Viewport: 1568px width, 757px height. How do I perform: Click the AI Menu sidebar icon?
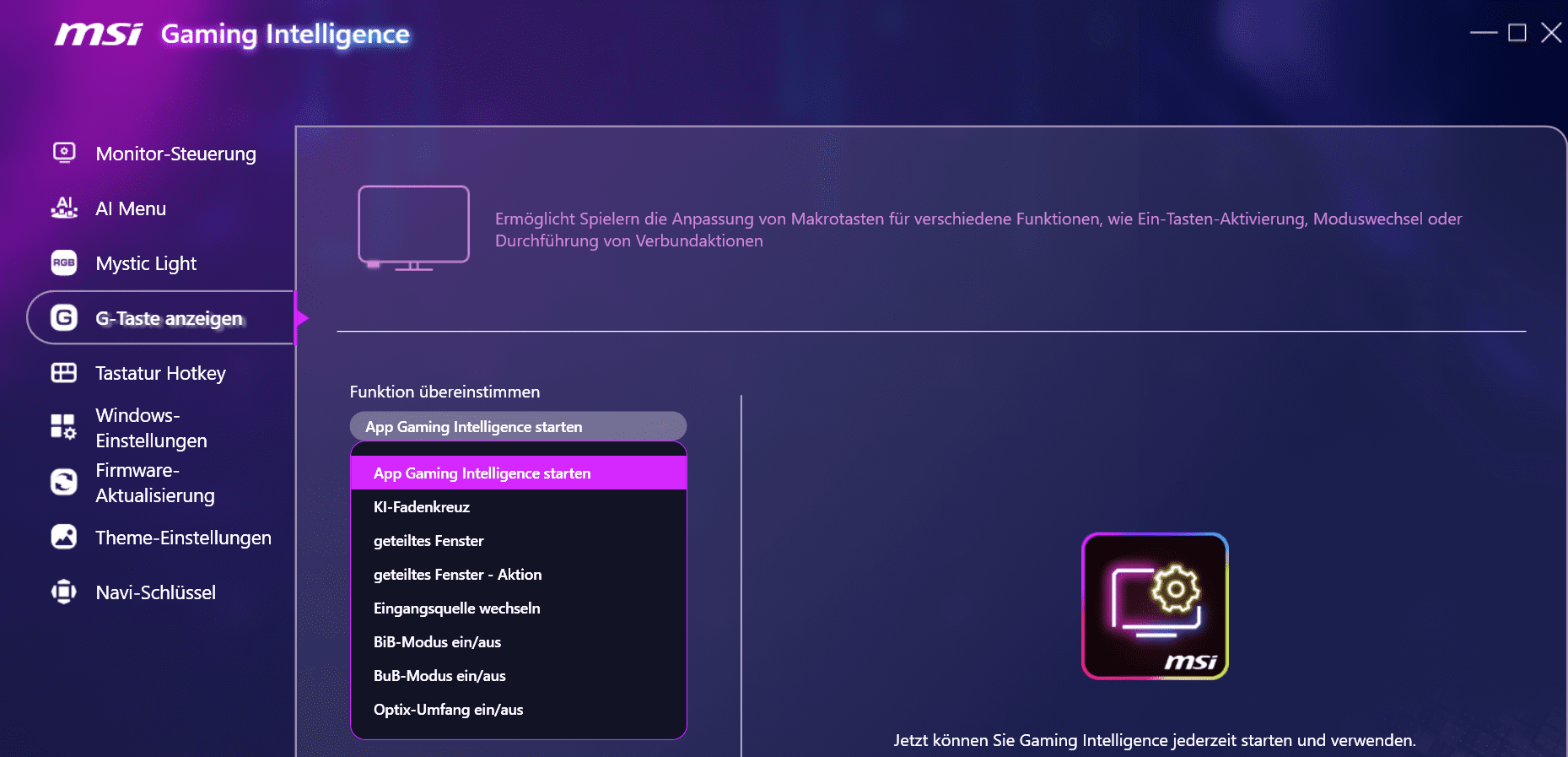(x=64, y=208)
